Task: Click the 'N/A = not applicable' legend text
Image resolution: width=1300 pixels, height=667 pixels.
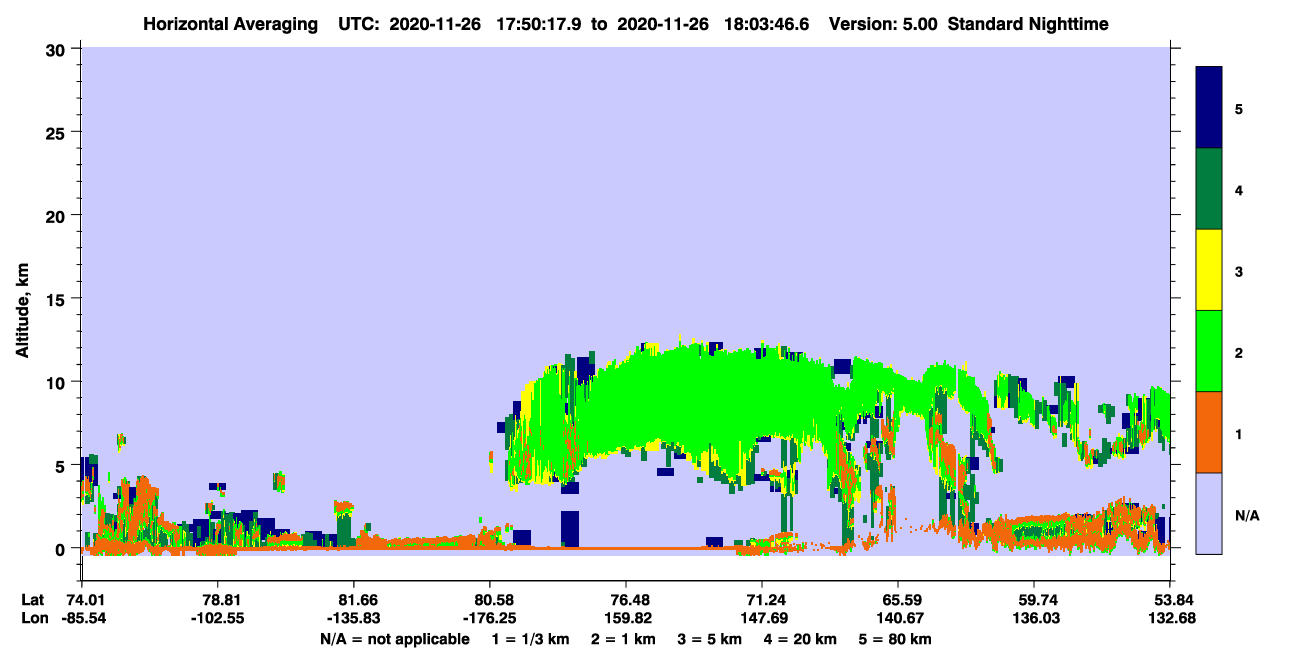Action: tap(394, 639)
